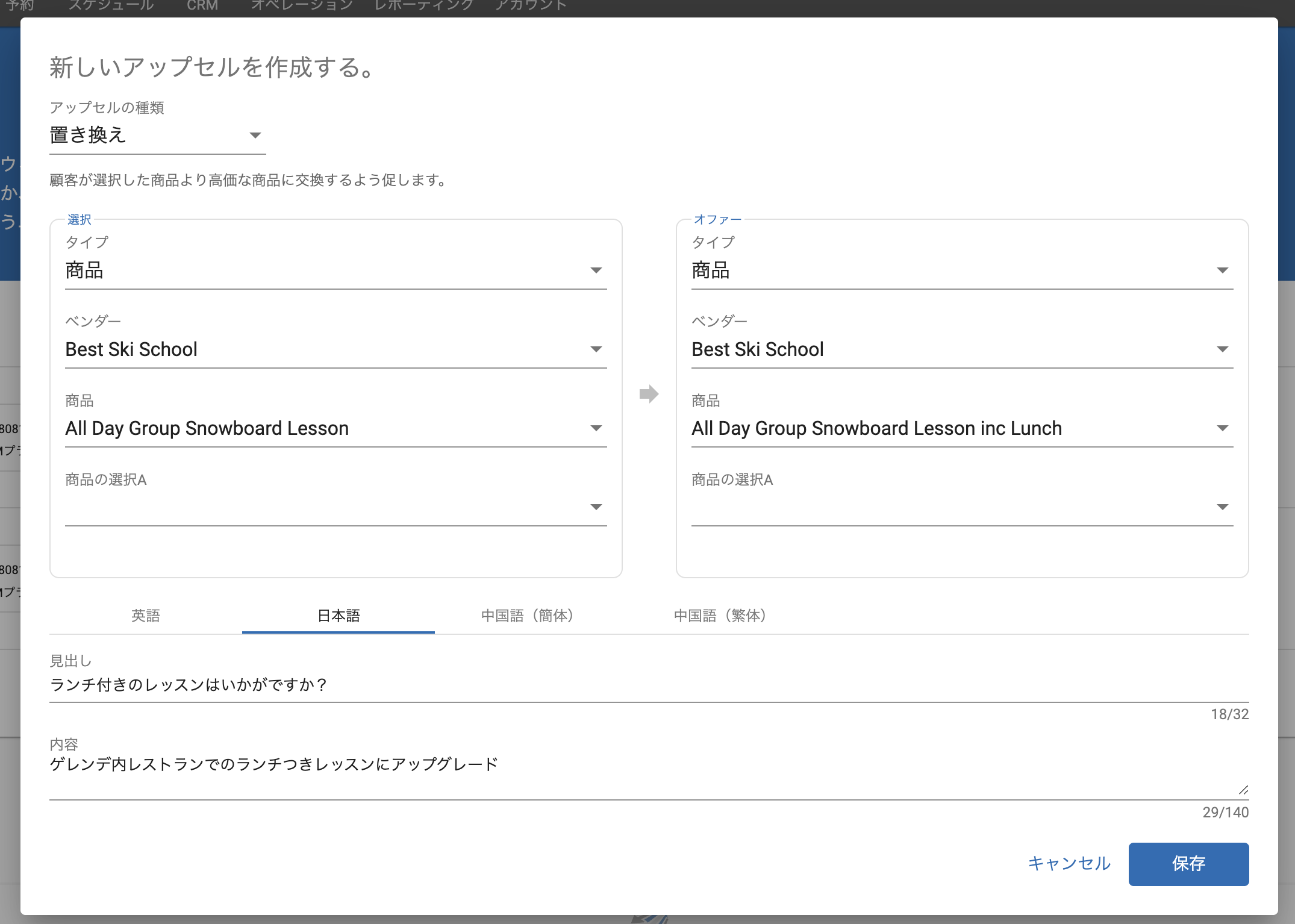The height and width of the screenshot is (924, 1295).
Task: Click the gray arrow icon between 選択 and オファー
Action: [649, 395]
